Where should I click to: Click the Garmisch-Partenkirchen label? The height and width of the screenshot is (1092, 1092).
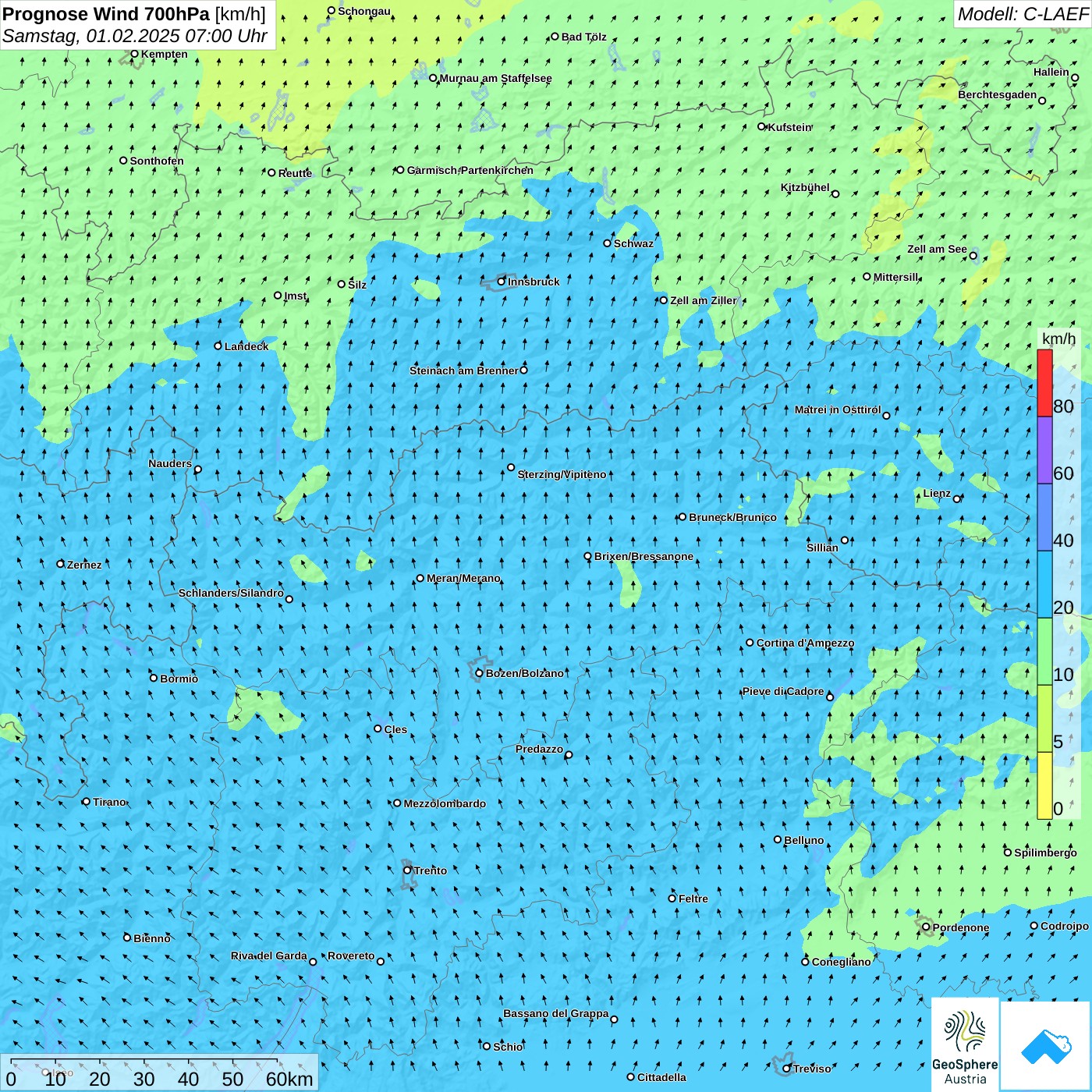[x=470, y=170]
